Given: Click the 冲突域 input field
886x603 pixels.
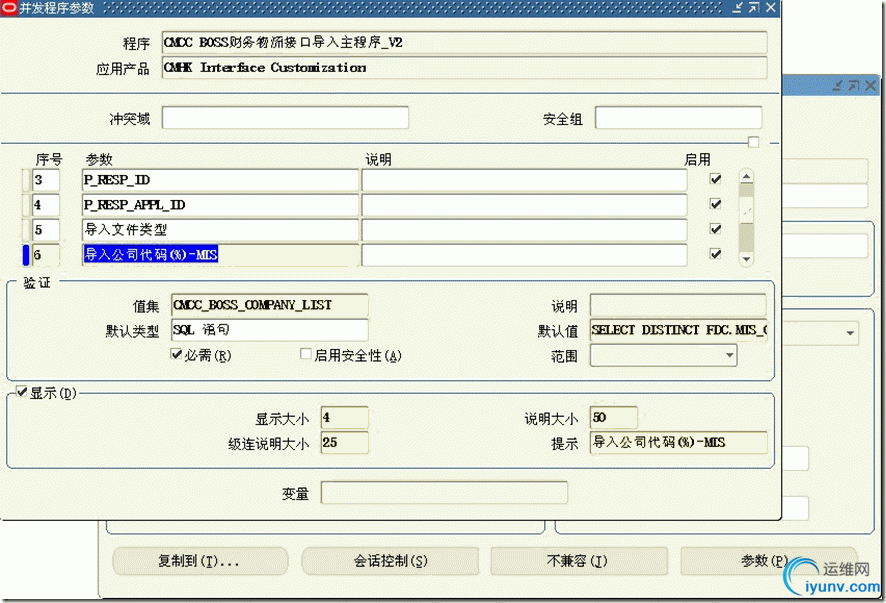Looking at the screenshot, I should [x=285, y=118].
